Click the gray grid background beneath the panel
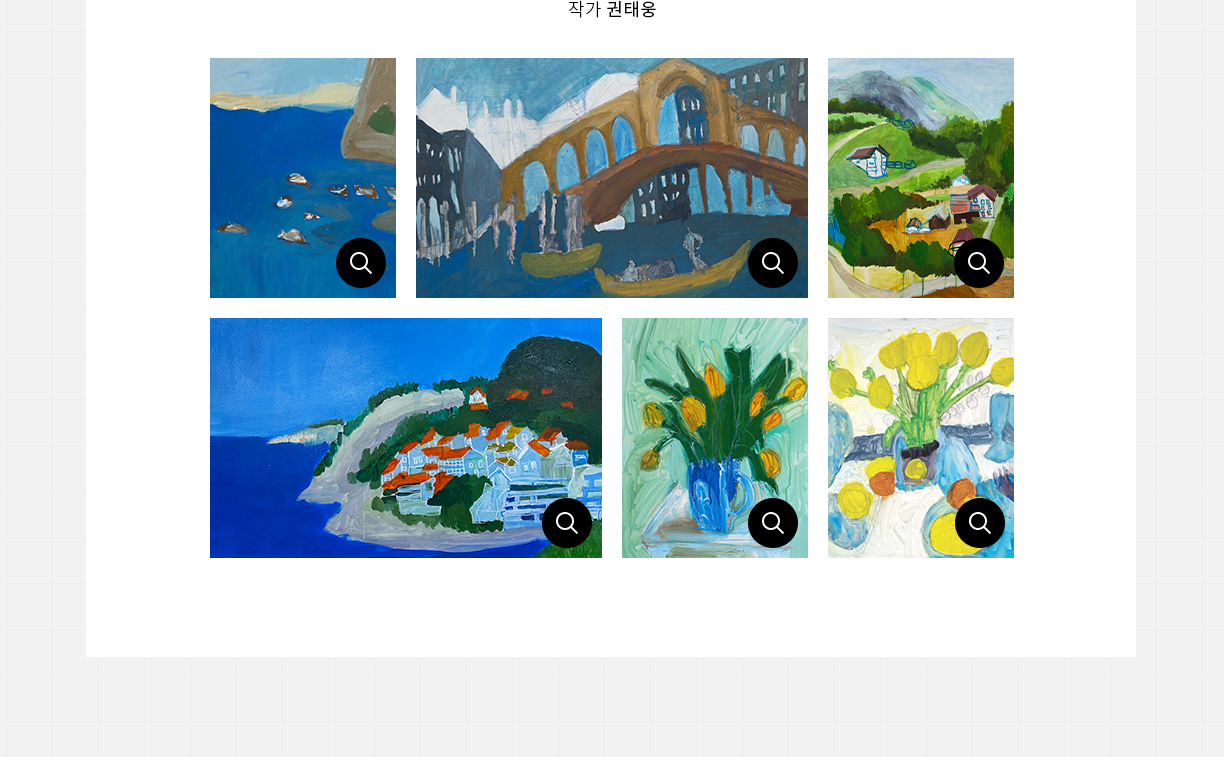The width and height of the screenshot is (1224, 757). pyautogui.click(x=611, y=707)
